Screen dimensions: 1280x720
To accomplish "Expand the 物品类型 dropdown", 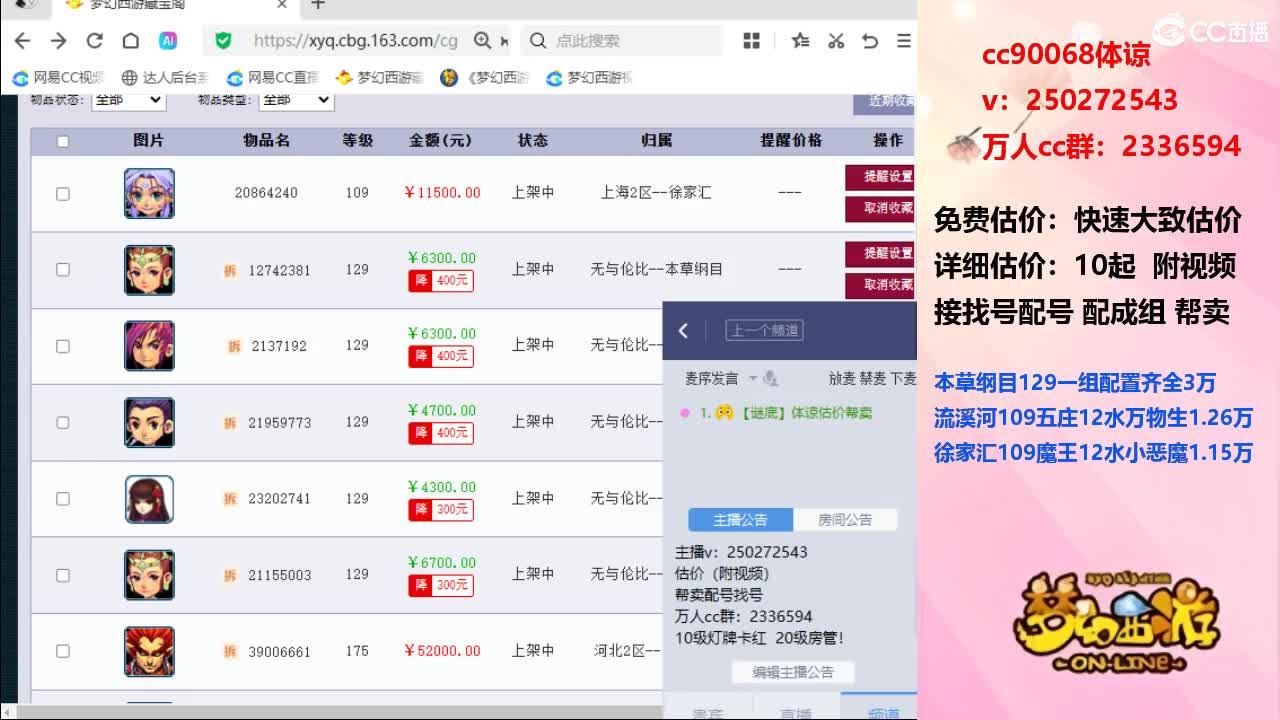I will click(x=296, y=100).
